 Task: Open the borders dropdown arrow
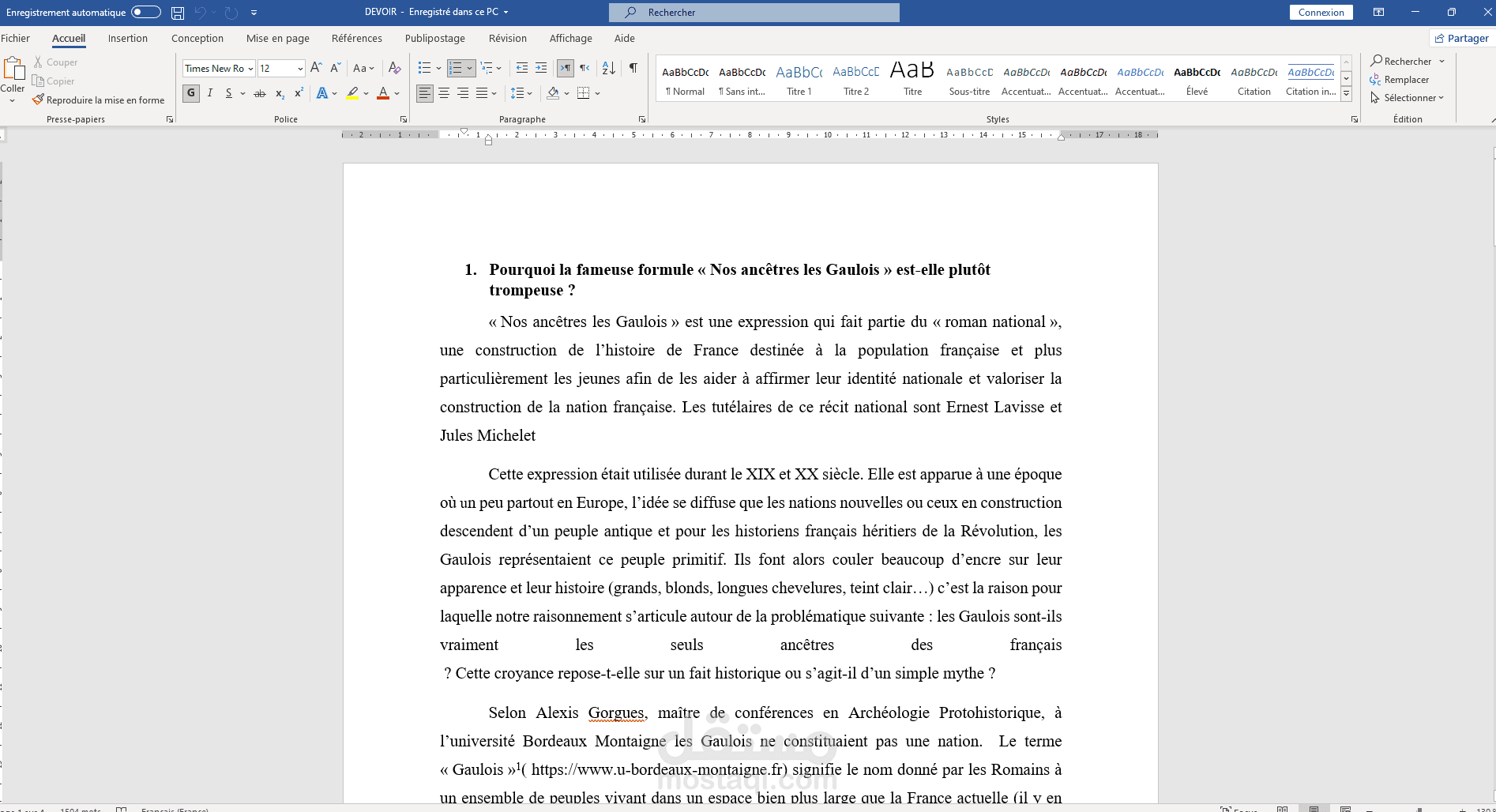pos(598,93)
